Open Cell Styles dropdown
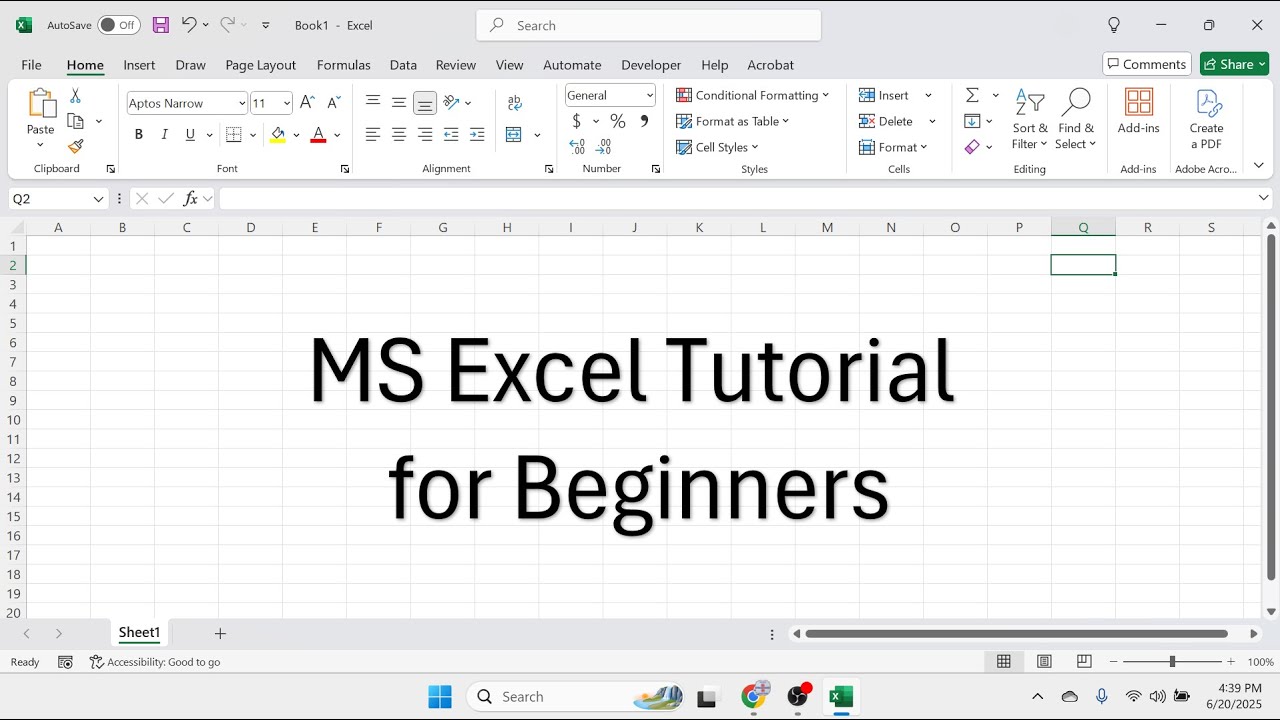Image resolution: width=1280 pixels, height=720 pixels. point(717,147)
